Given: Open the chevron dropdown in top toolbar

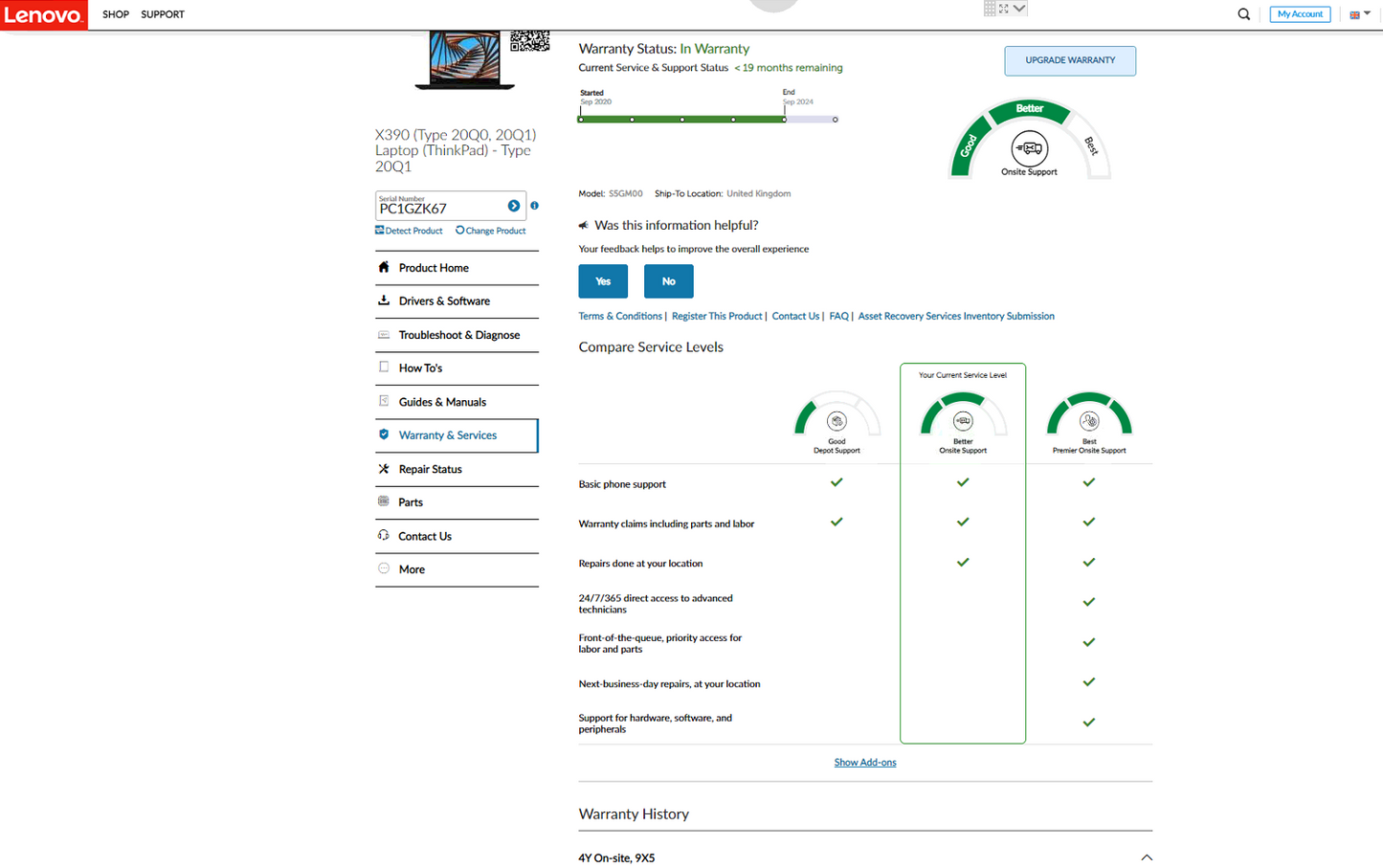Looking at the screenshot, I should point(1020,8).
